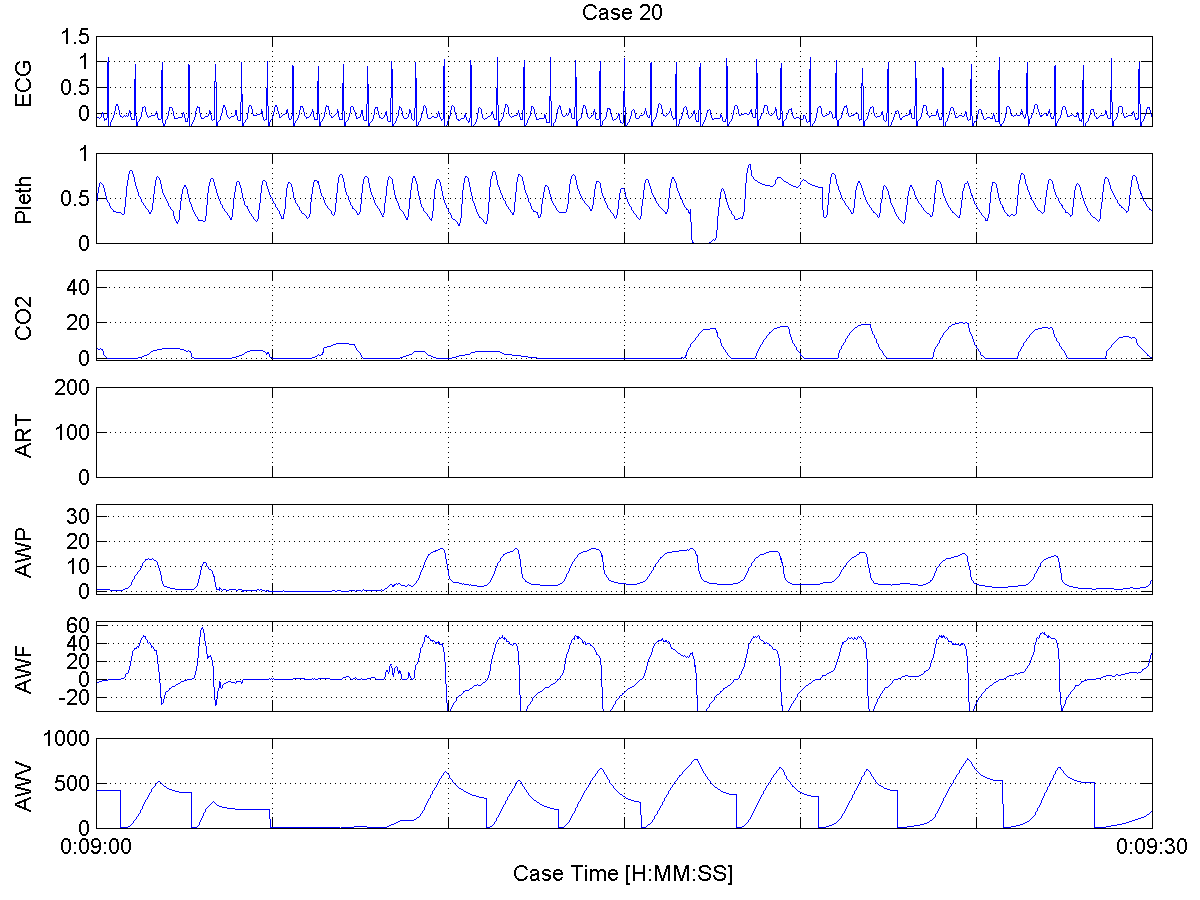Click inside the ECG waveform plot

click(x=624, y=81)
